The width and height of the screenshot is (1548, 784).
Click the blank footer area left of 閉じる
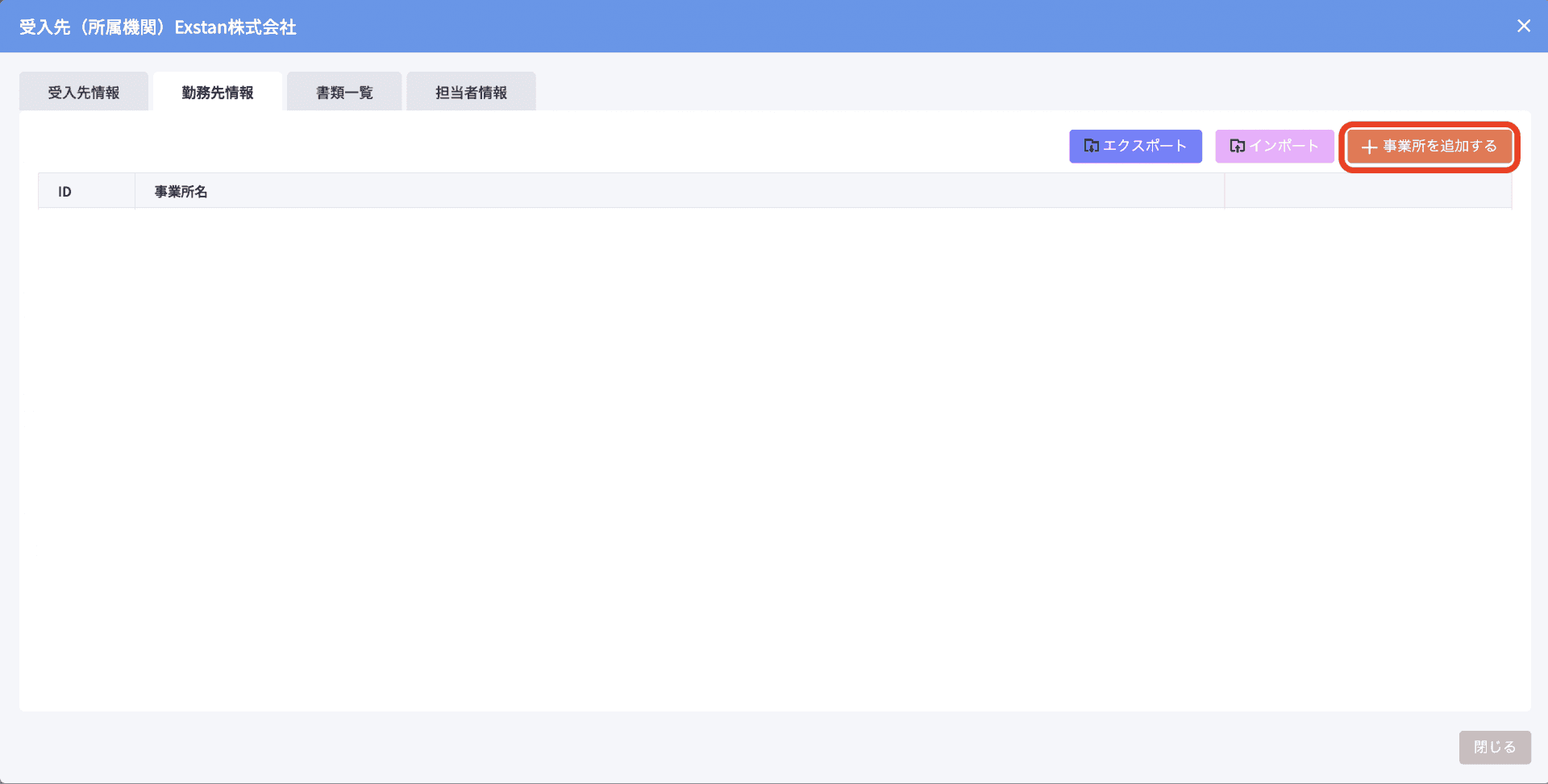[726, 747]
